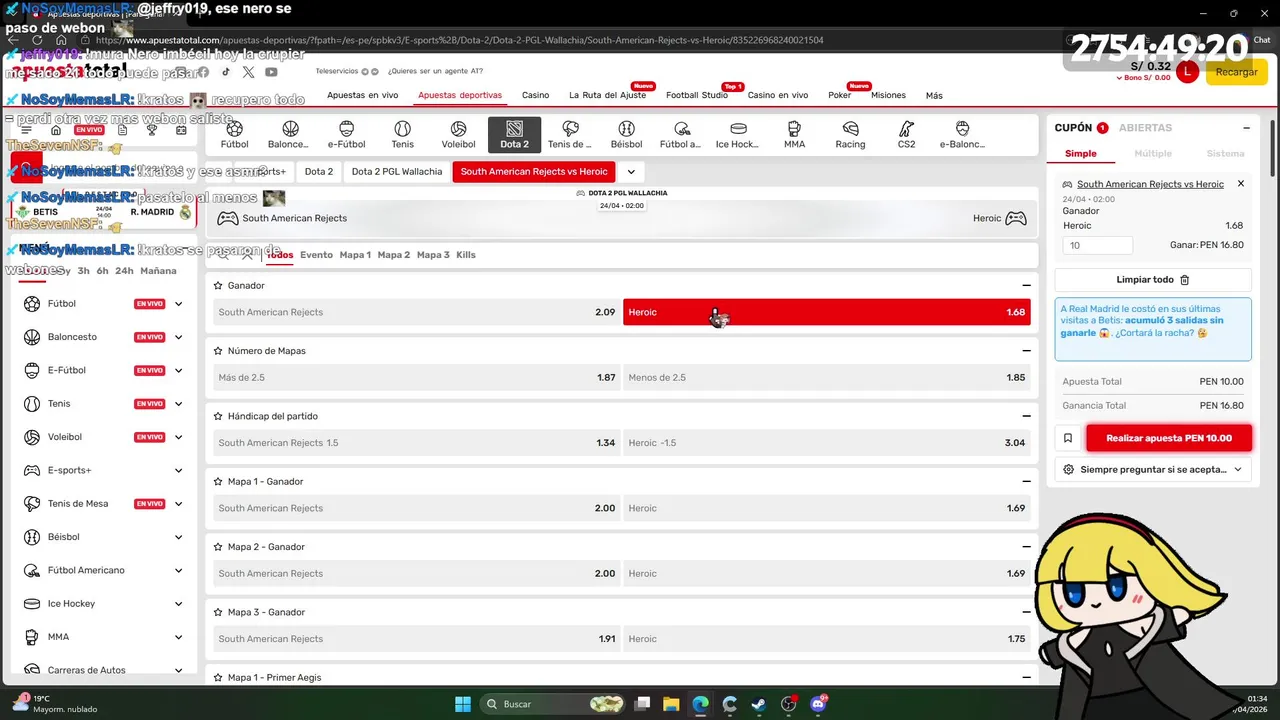Favorite the Hándicap del partido market star
Screen dimensions: 1280x720
[218, 416]
